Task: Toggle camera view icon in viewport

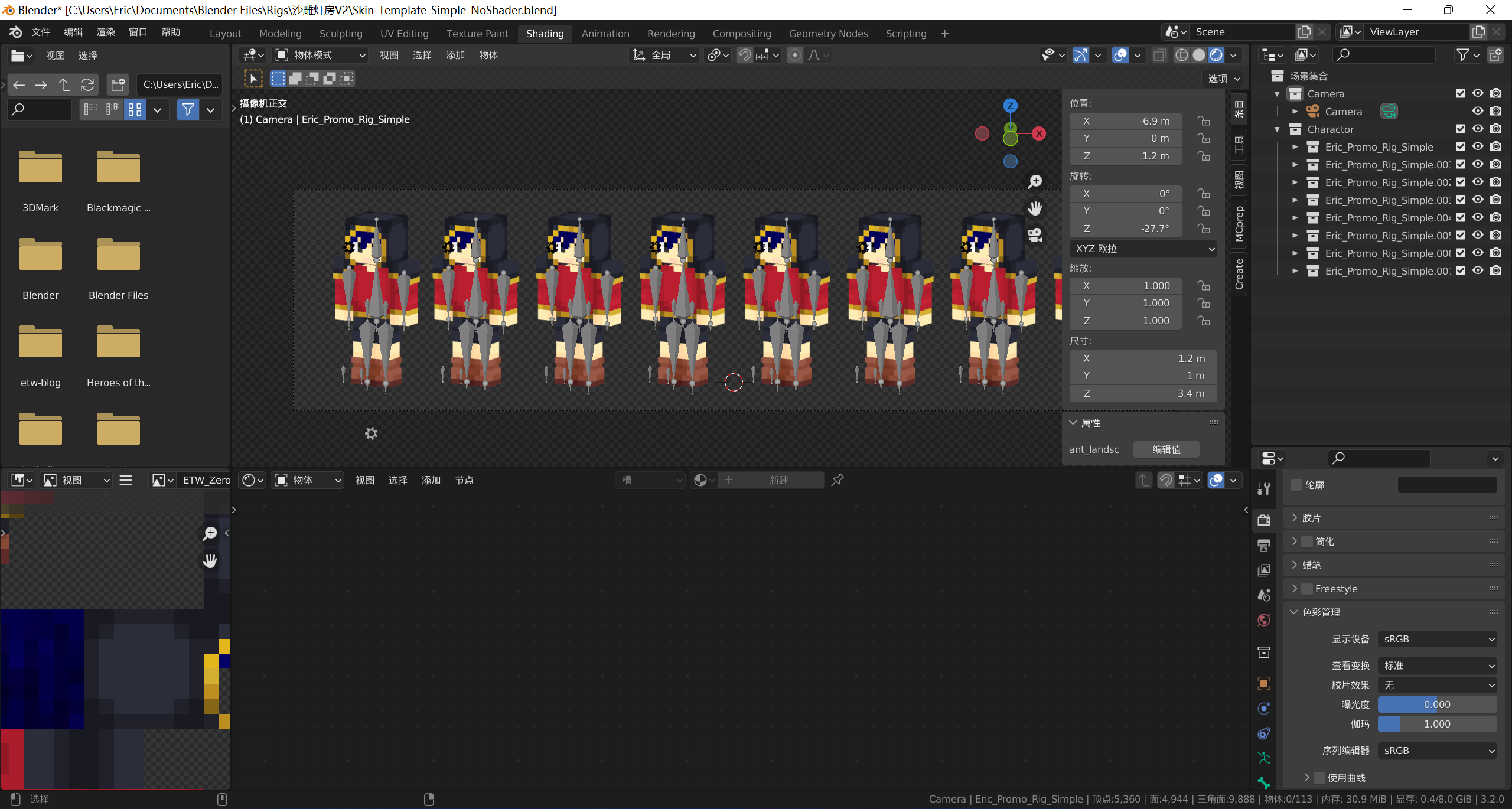Action: coord(1035,235)
